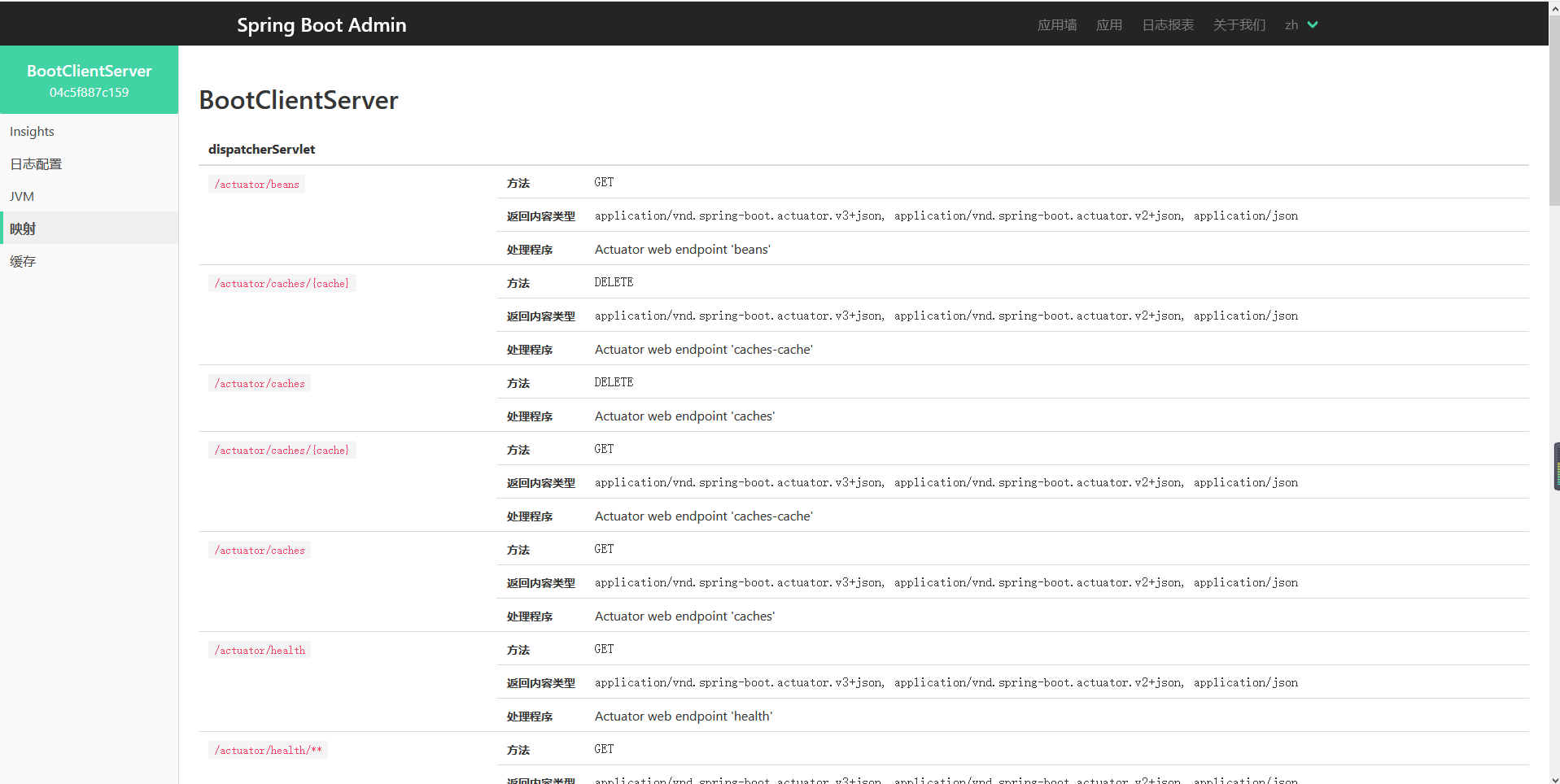Click the scrollbar down arrow
The image size is (1560, 784).
(1554, 778)
